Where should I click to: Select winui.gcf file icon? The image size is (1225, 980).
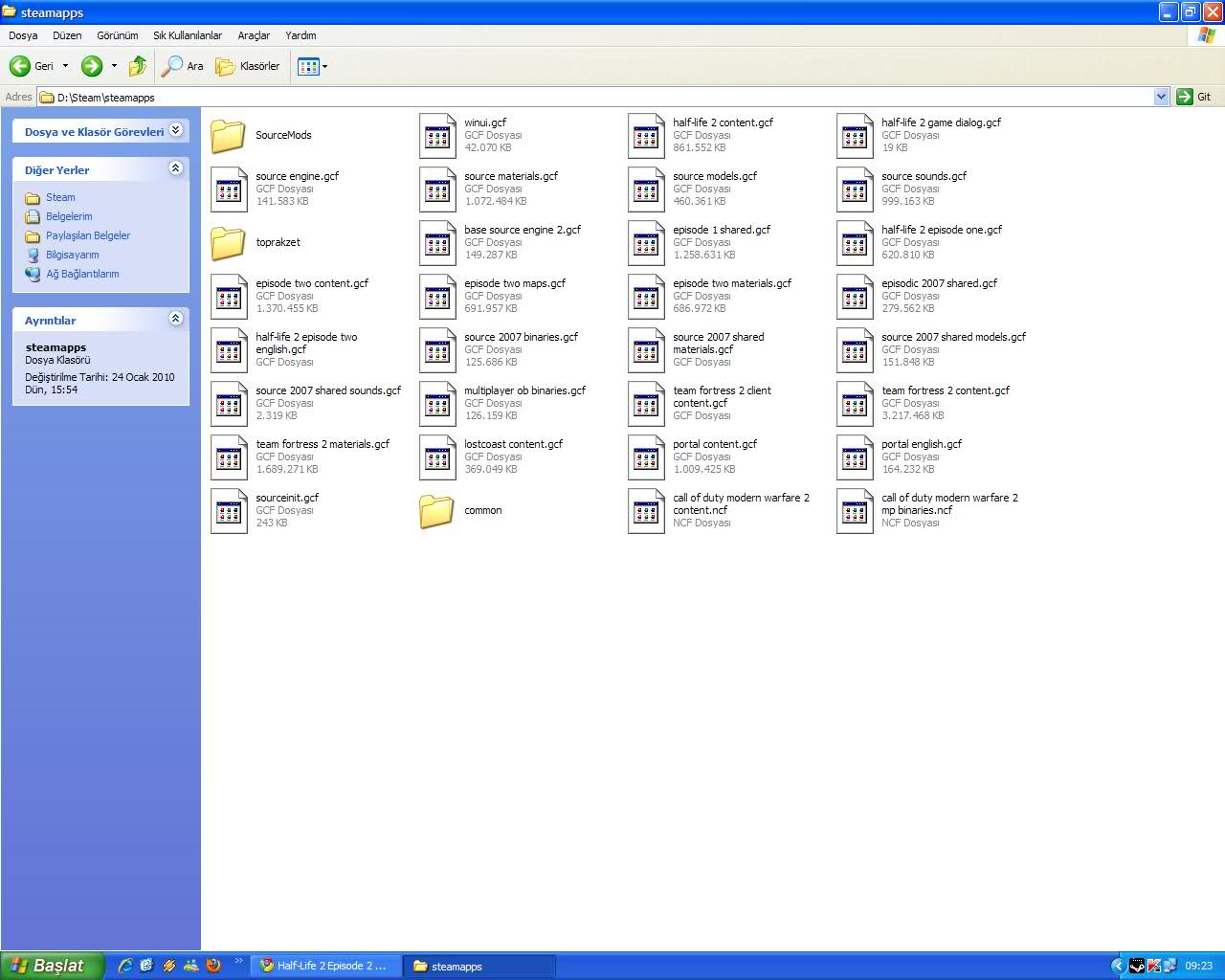pos(437,136)
